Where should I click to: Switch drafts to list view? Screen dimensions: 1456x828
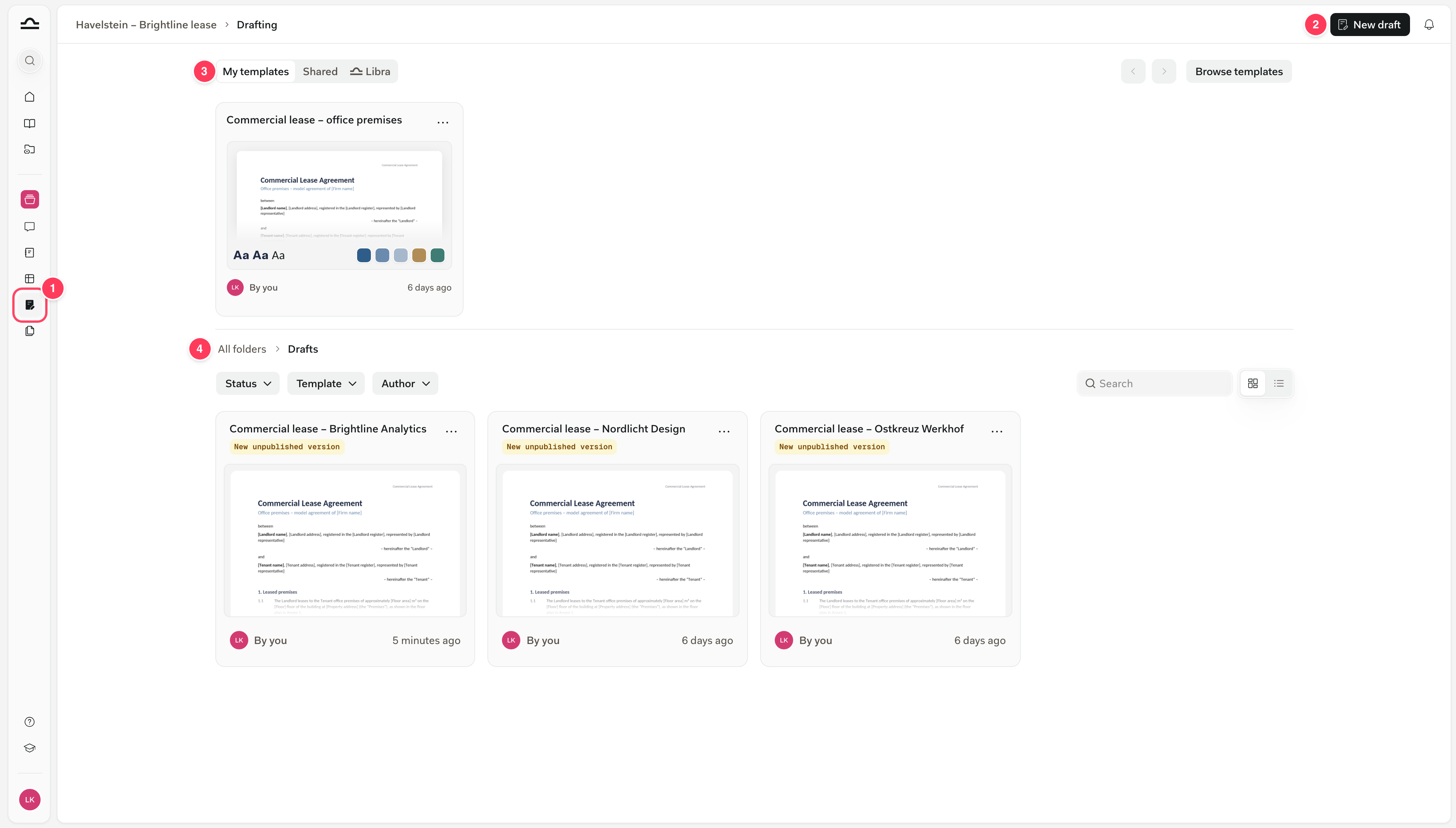pos(1279,384)
